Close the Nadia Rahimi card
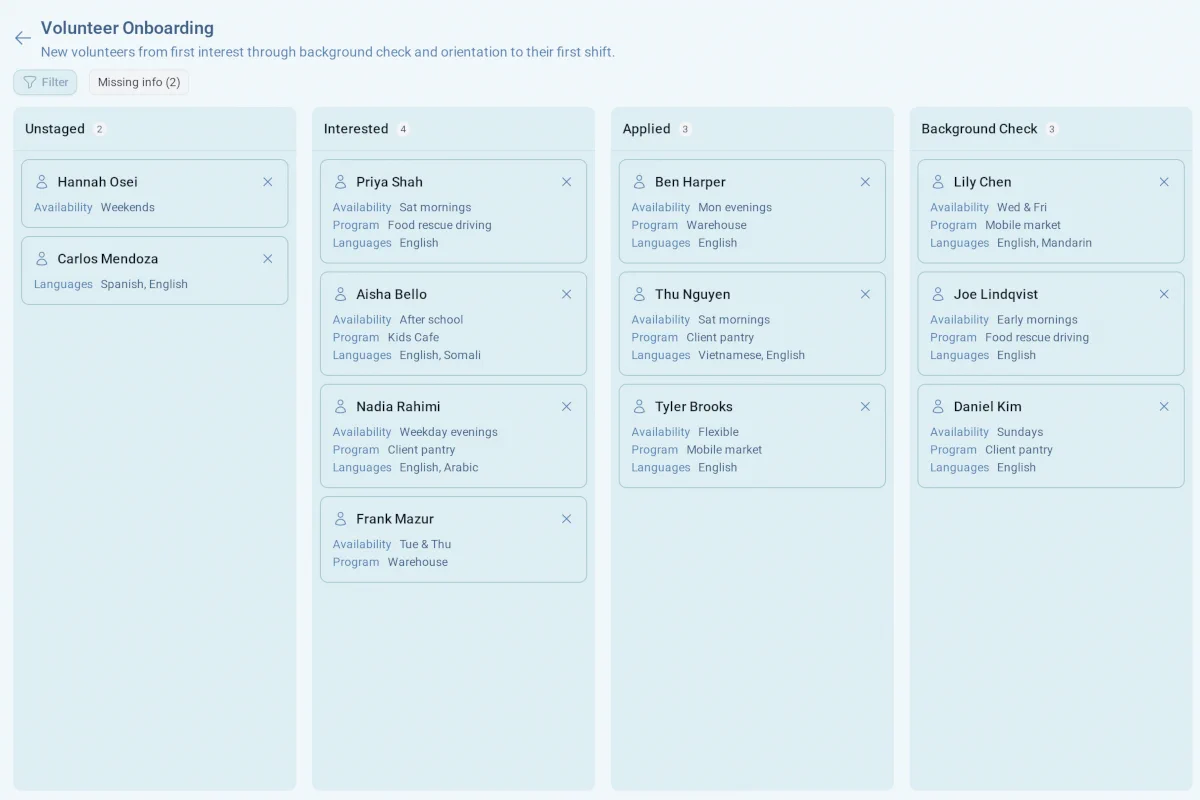 567,407
